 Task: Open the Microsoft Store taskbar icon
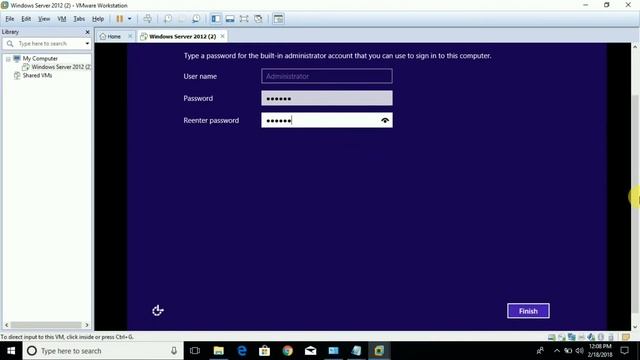(x=264, y=351)
